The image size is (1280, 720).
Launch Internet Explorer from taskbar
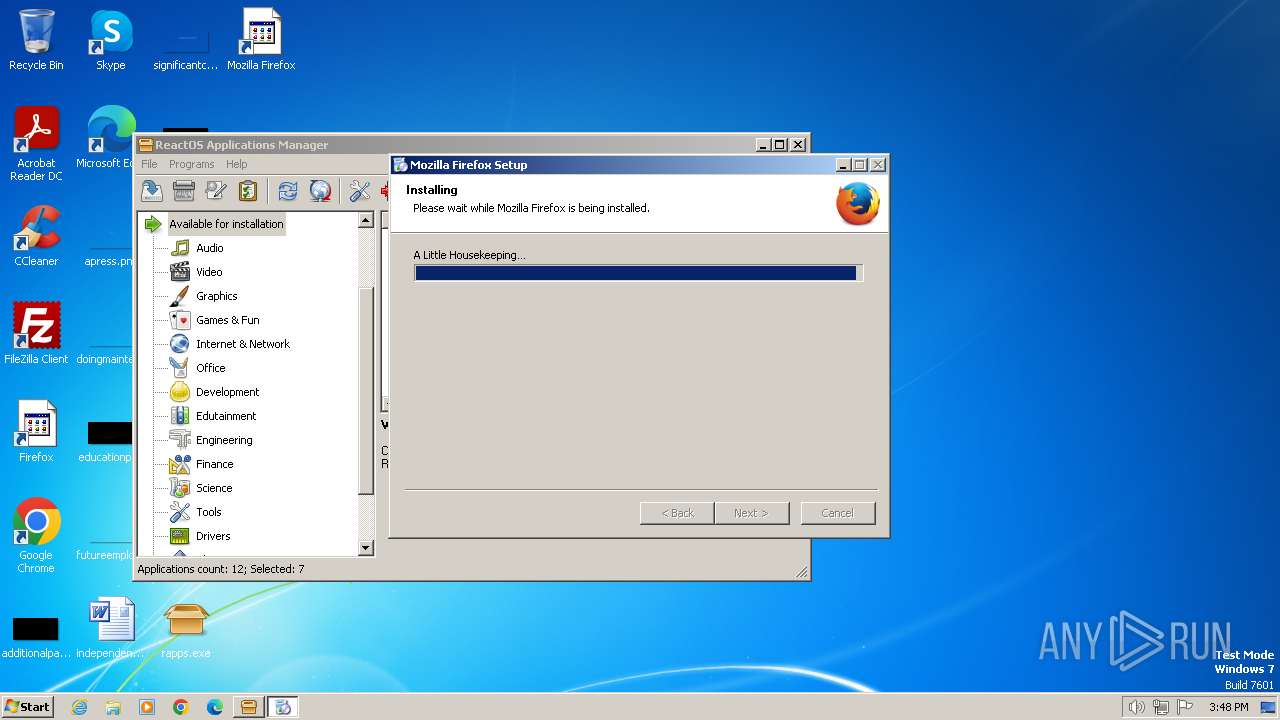[79, 707]
